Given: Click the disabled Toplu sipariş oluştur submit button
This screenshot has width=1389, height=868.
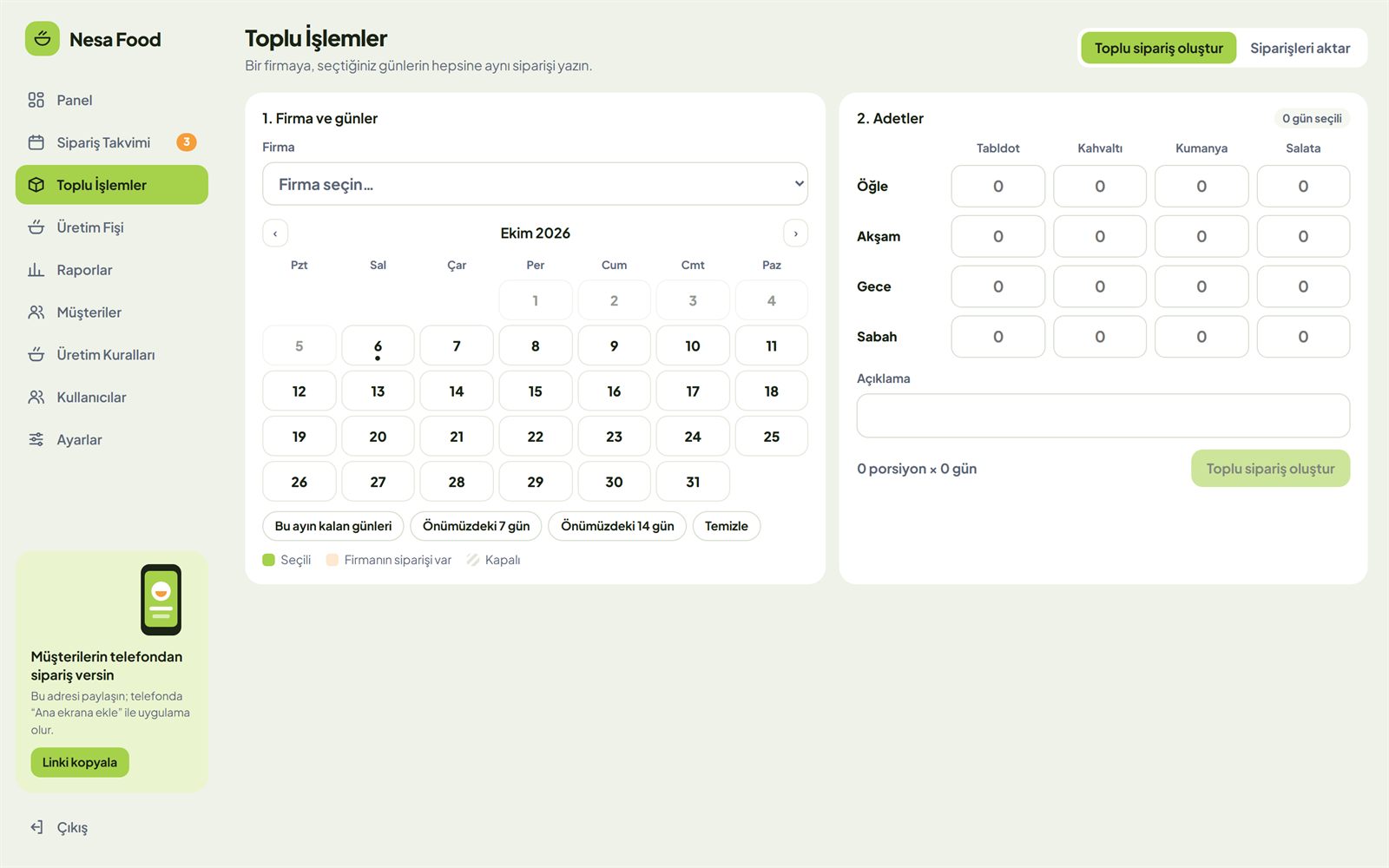Looking at the screenshot, I should pyautogui.click(x=1270, y=469).
